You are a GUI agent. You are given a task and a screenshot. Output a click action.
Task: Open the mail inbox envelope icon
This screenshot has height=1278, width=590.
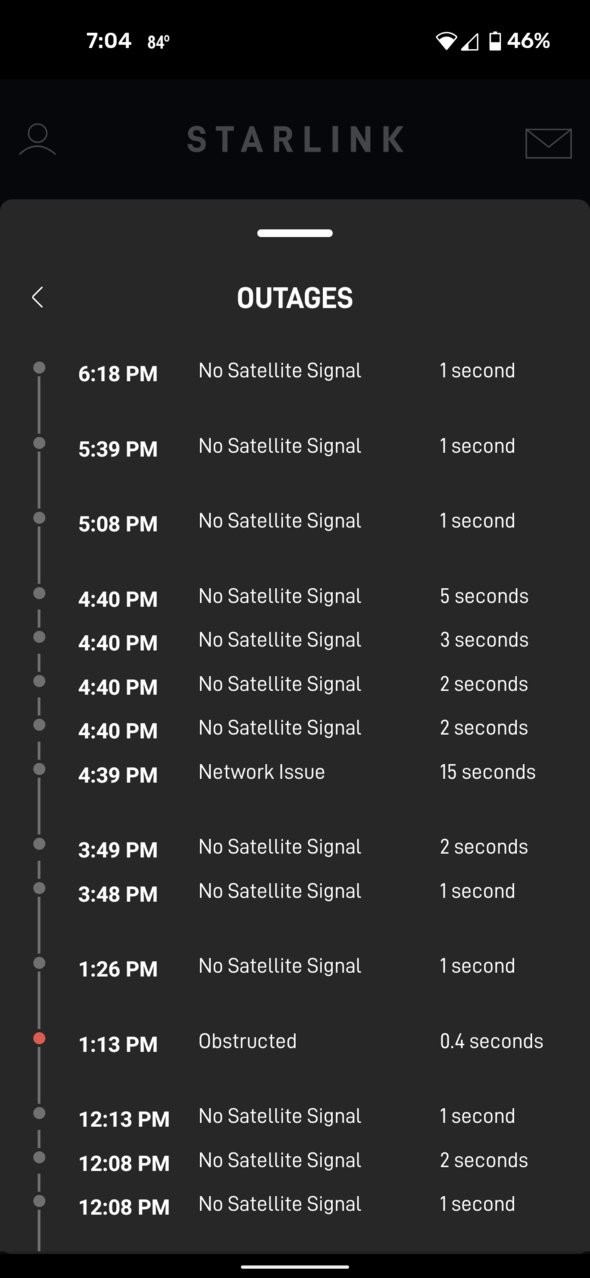click(548, 143)
